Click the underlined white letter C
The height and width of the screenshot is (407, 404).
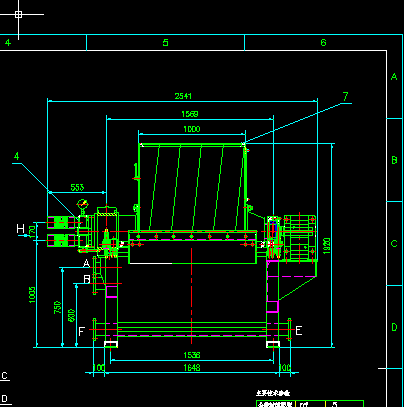[4, 376]
